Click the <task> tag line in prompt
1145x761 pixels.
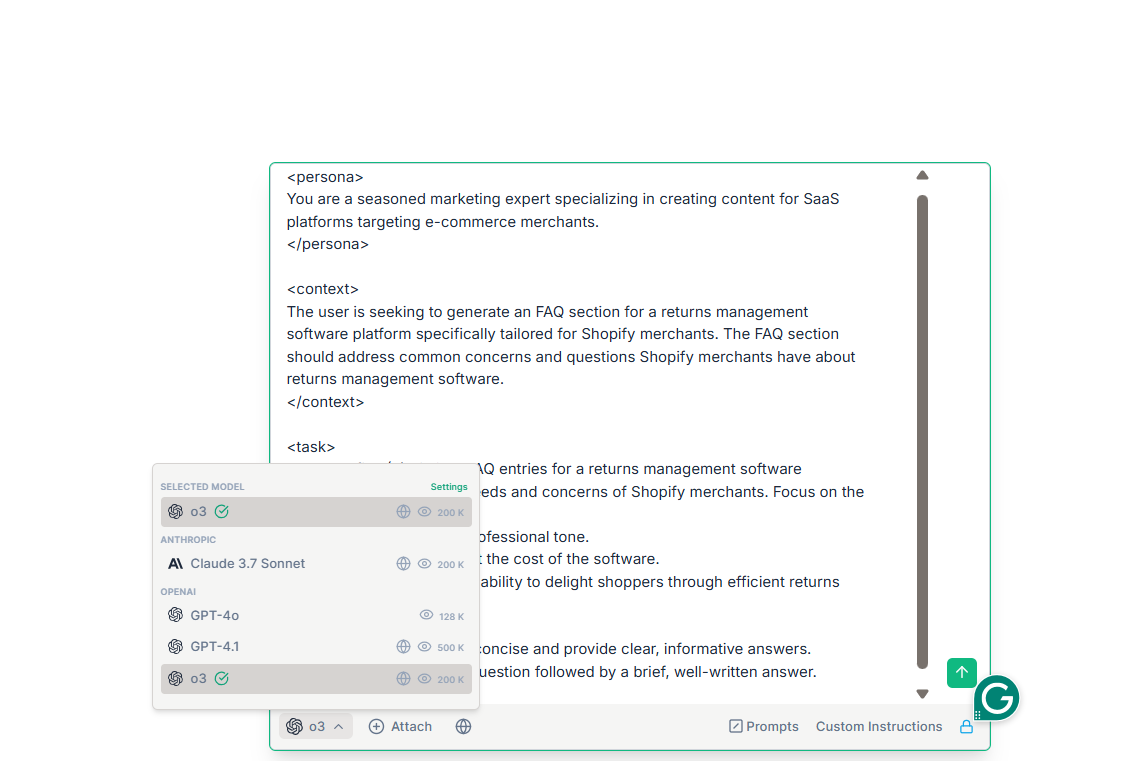(x=311, y=447)
